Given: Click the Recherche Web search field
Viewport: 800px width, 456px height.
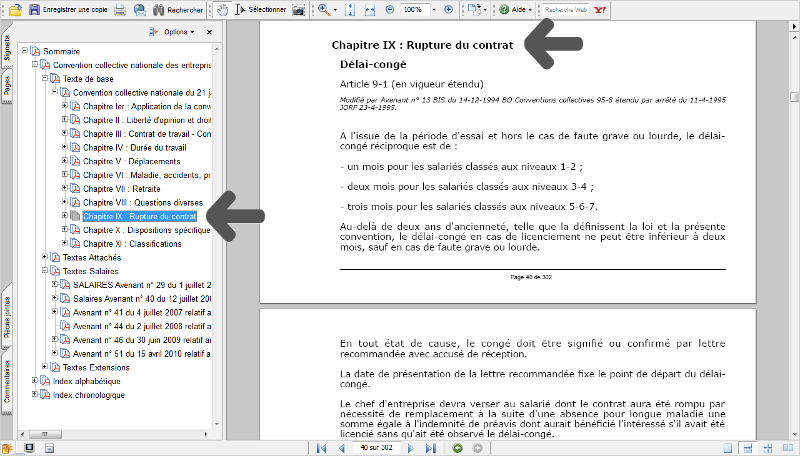Looking at the screenshot, I should tap(565, 9).
